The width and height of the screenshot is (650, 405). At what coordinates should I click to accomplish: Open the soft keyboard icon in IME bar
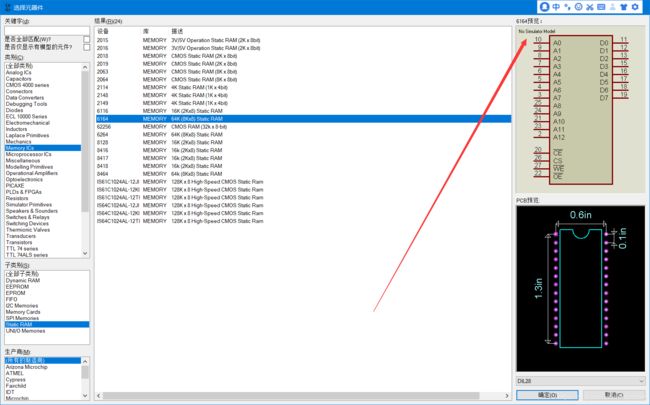tap(601, 7)
